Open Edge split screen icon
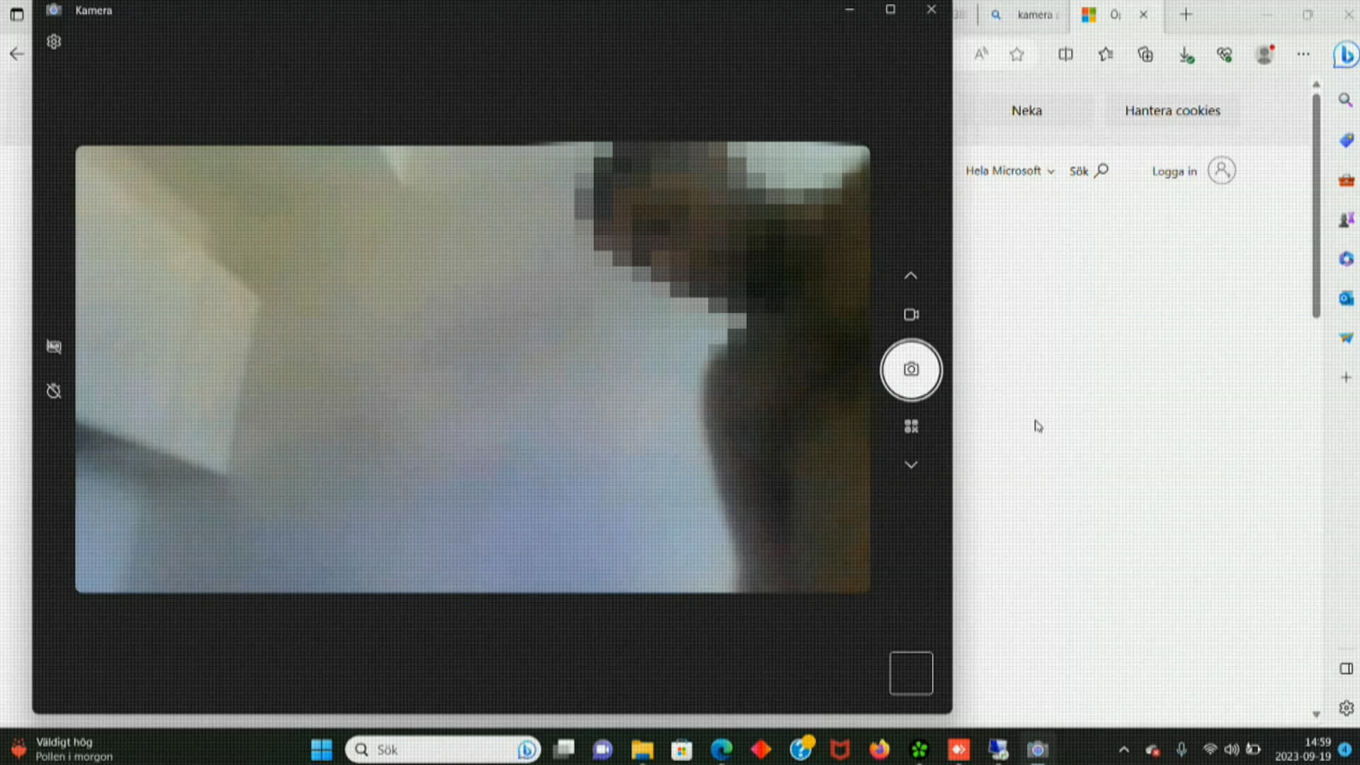This screenshot has width=1360, height=765. pyautogui.click(x=1066, y=55)
